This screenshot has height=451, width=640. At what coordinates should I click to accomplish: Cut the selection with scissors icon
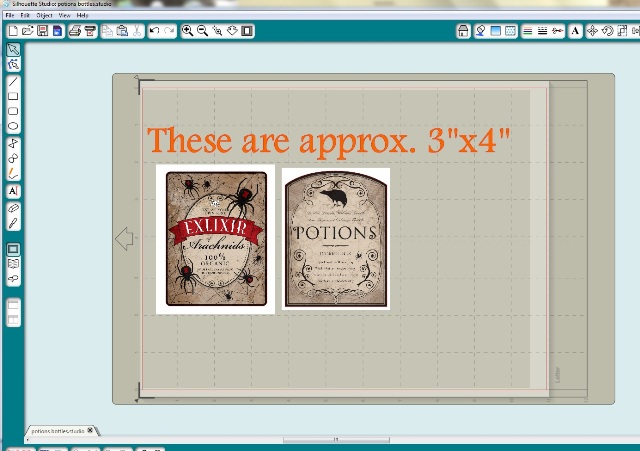pos(137,31)
